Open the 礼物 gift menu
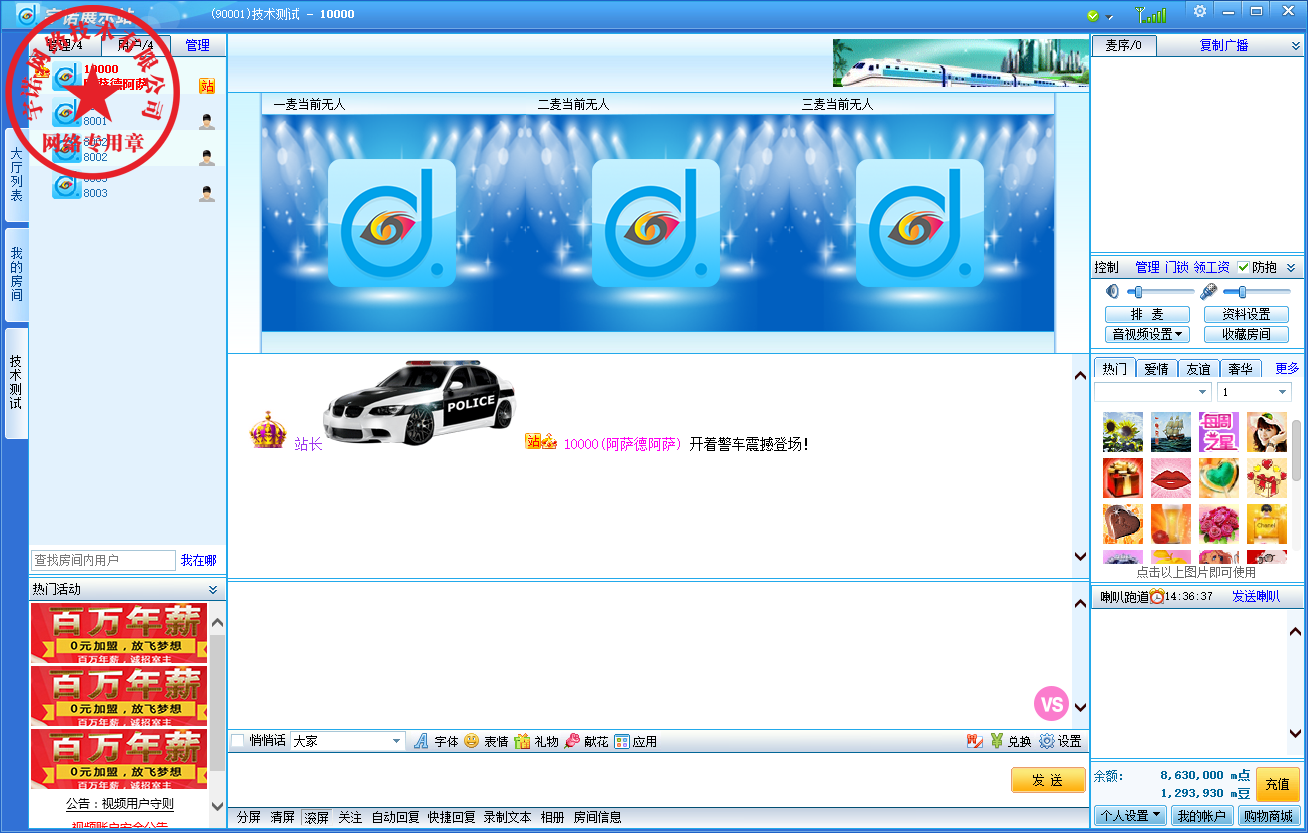Screen dimensions: 1308x833 tap(536, 741)
